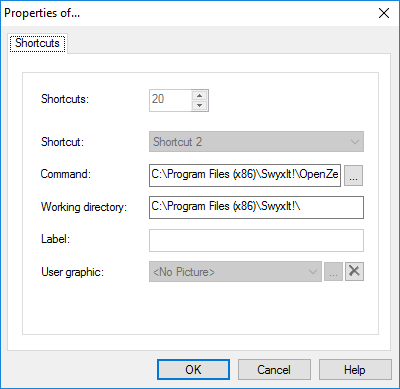Viewport: 400px width, 389px height.
Task: Click the Cancel button
Action: point(274,370)
